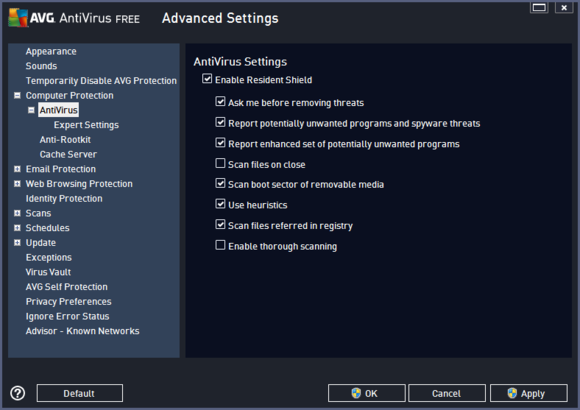Click the Default button
The width and height of the screenshot is (580, 410).
coord(80,393)
